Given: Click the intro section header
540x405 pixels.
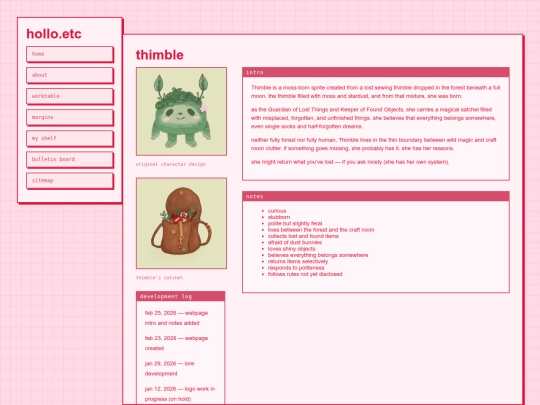Looking at the screenshot, I should coord(376,72).
